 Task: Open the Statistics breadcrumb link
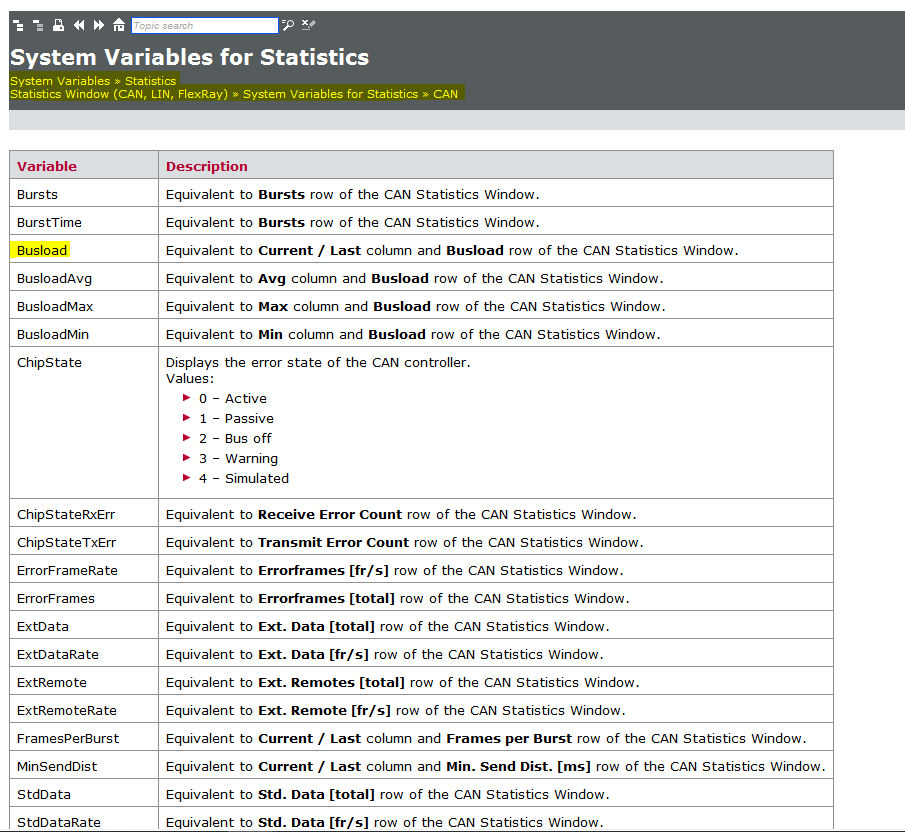click(150, 81)
